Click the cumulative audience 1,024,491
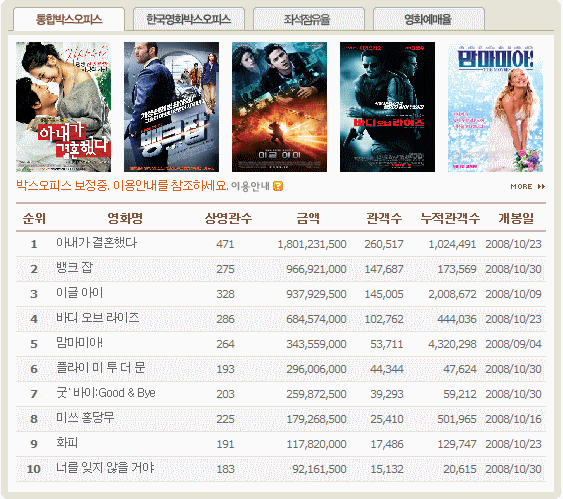The height and width of the screenshot is (499, 563). point(452,244)
